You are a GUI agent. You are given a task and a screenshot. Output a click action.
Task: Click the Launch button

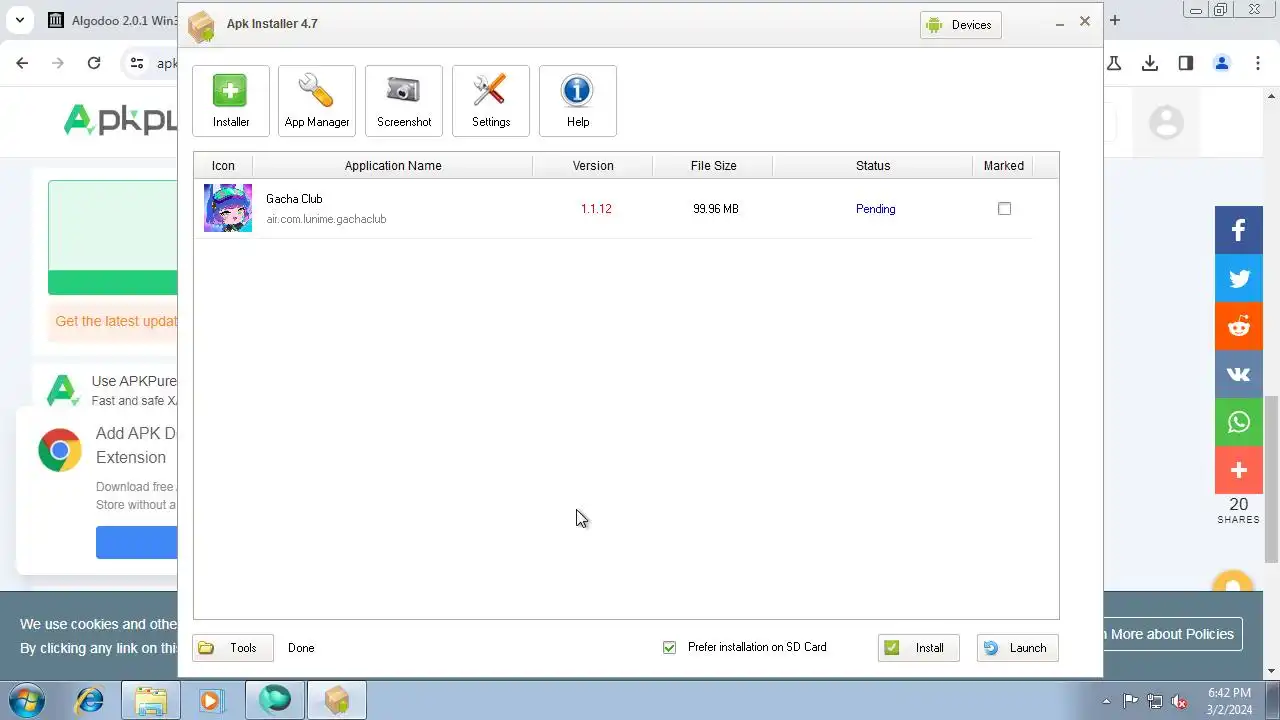pyautogui.click(x=1017, y=648)
